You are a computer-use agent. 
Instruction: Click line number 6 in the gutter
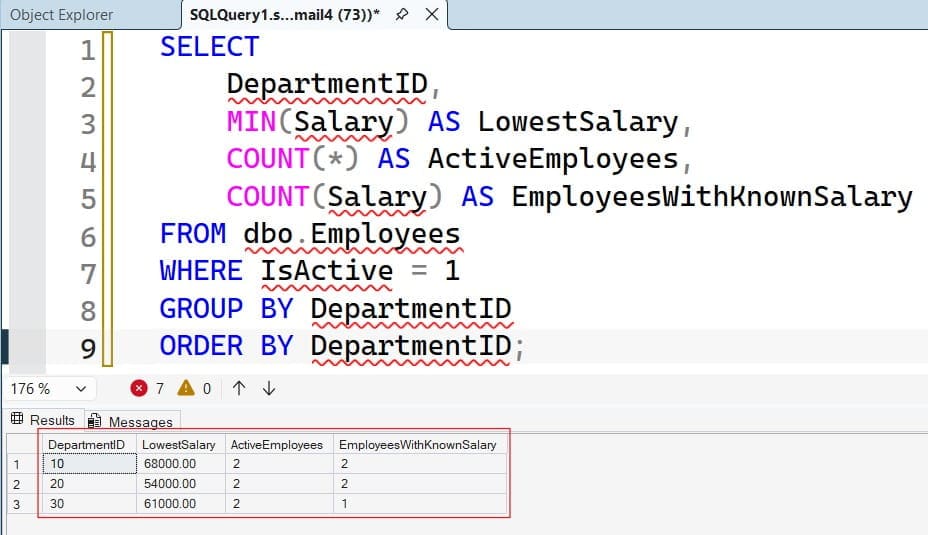point(88,237)
